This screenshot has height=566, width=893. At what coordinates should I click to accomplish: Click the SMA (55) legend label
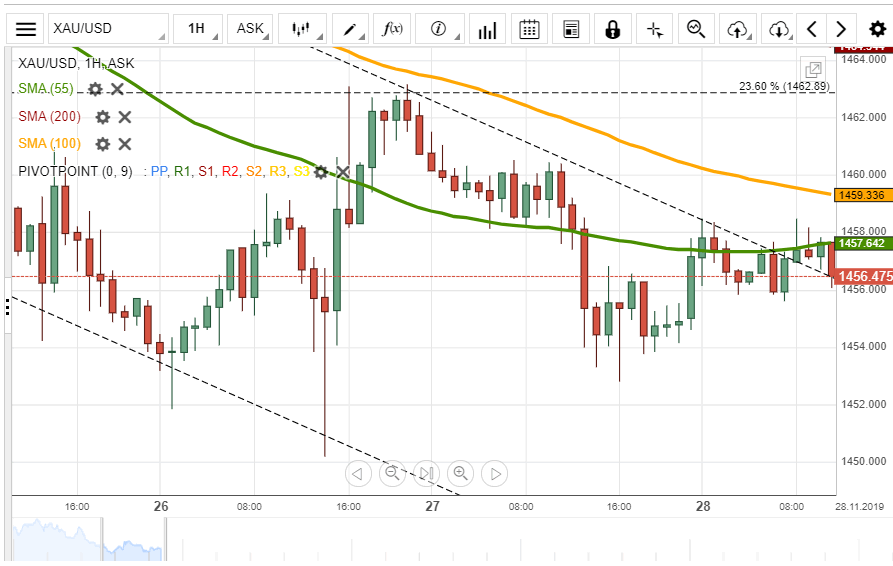click(x=46, y=89)
